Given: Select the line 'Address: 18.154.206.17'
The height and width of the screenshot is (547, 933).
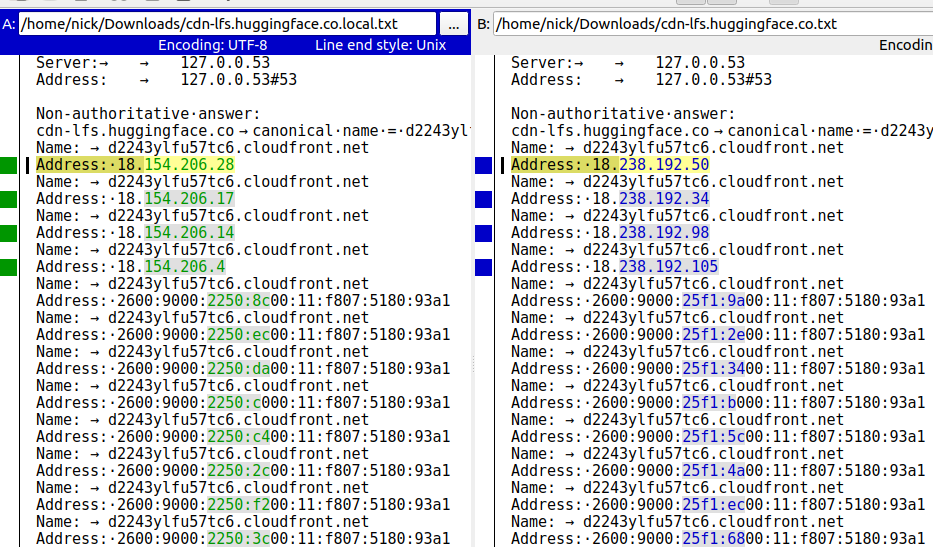Looking at the screenshot, I should (x=135, y=199).
